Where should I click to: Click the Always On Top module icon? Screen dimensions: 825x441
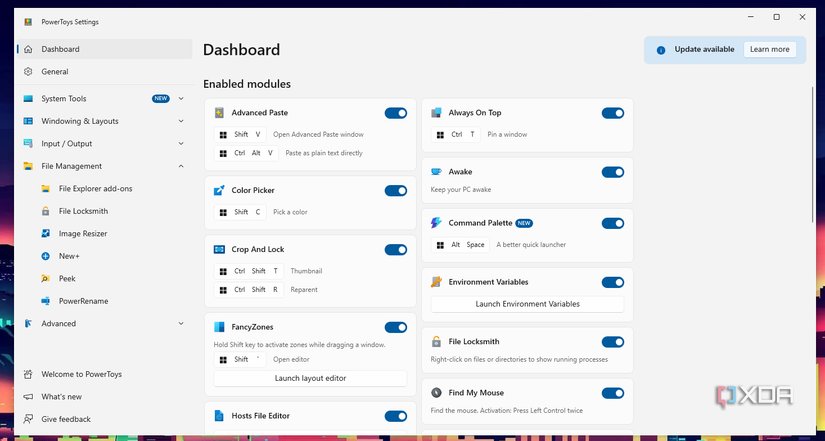(436, 113)
